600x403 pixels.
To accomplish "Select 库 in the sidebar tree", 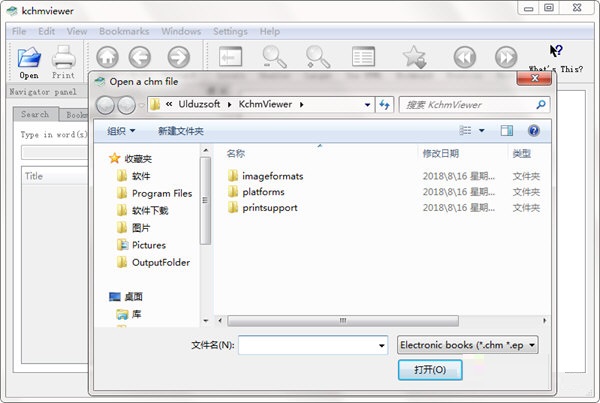I will [129, 314].
